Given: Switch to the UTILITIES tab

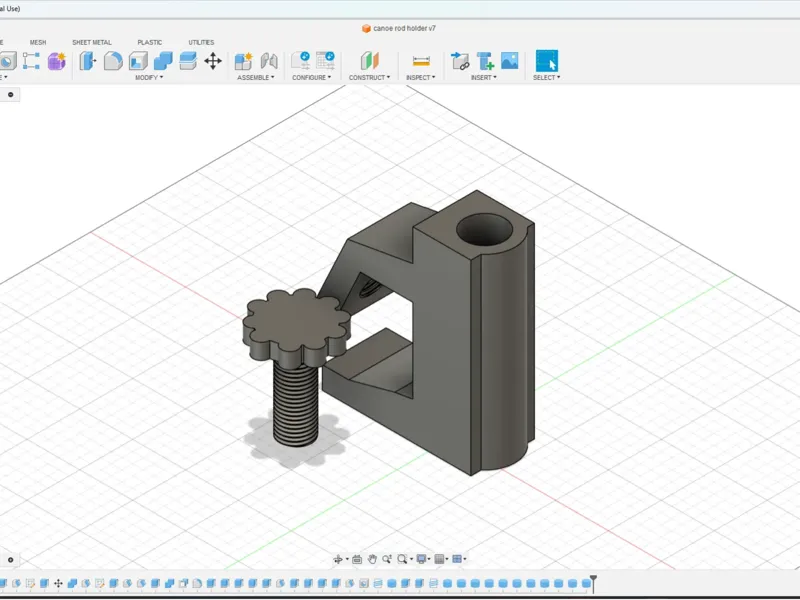Looking at the screenshot, I should tap(201, 42).
